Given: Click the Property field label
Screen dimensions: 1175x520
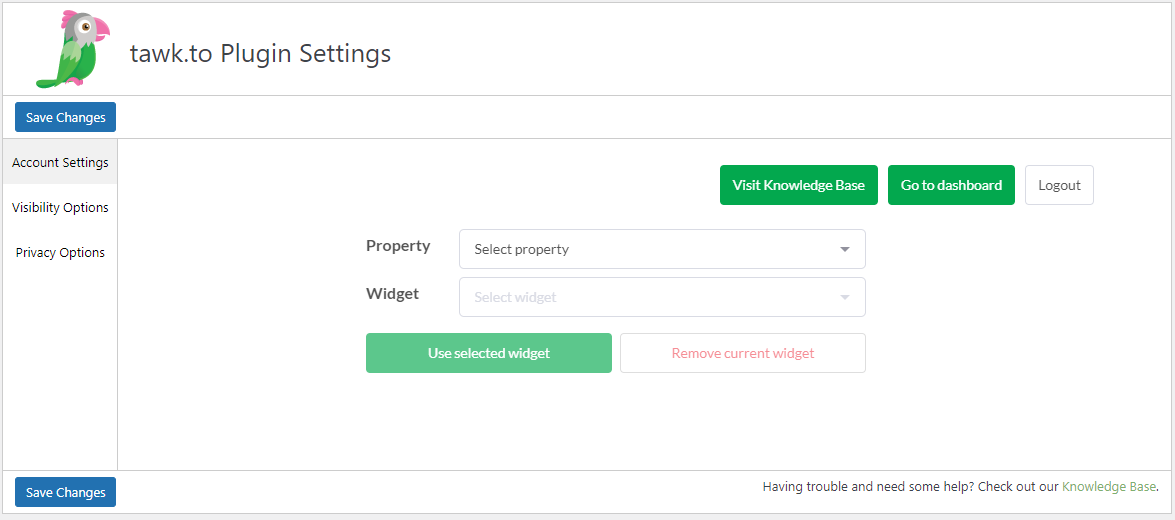Looking at the screenshot, I should pos(398,246).
